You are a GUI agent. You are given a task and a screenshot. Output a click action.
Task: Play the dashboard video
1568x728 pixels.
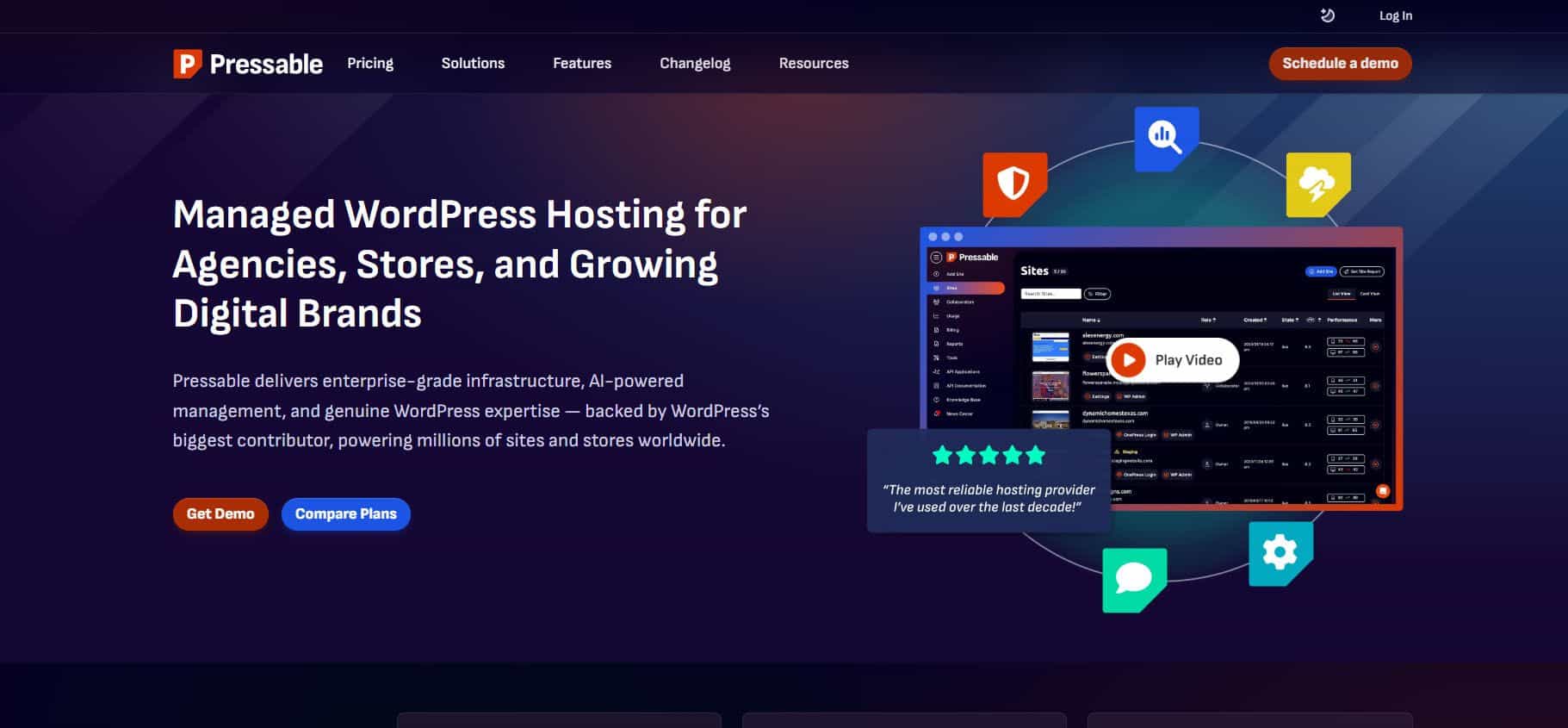coord(1173,360)
